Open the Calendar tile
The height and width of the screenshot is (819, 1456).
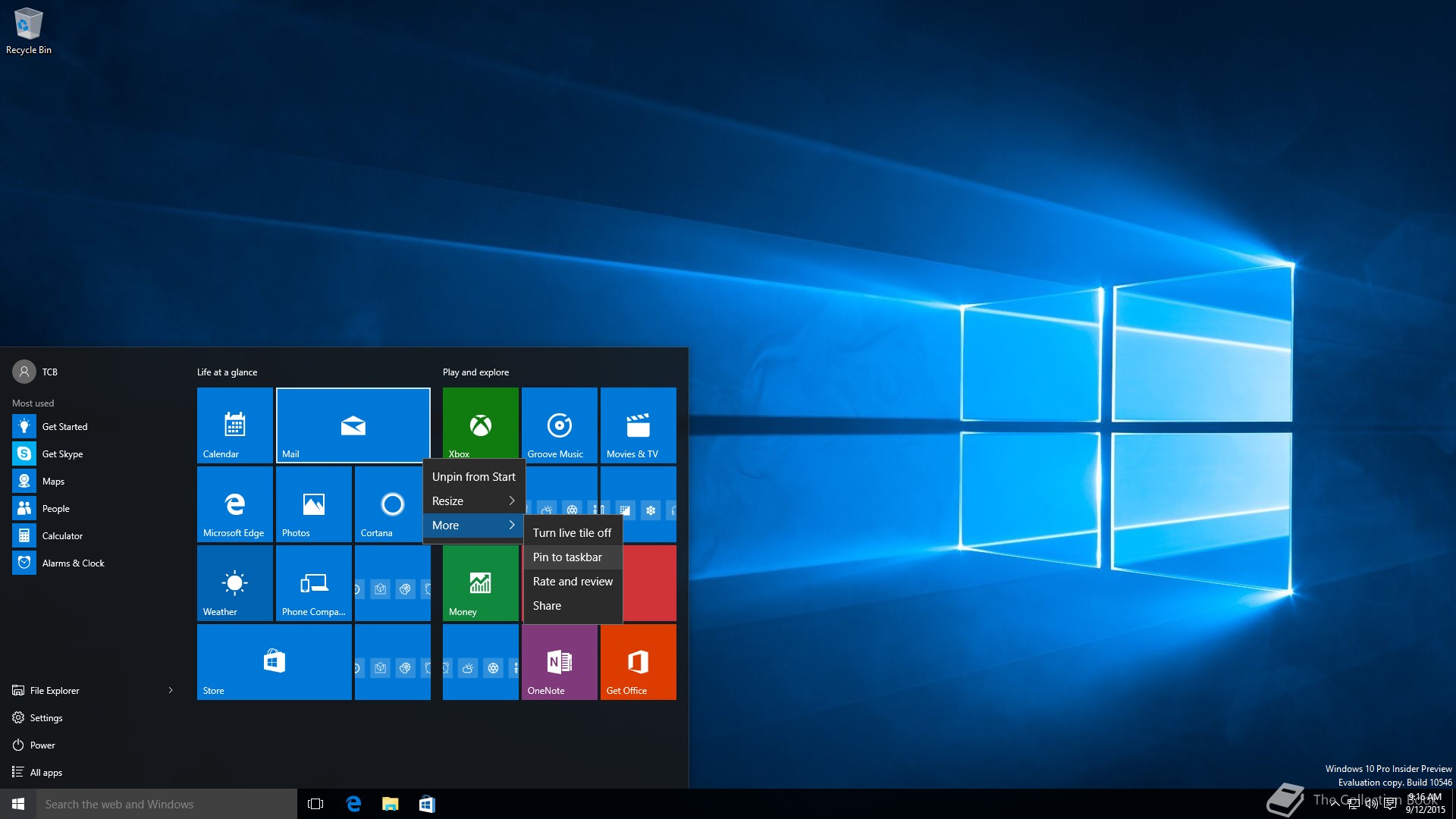point(235,425)
